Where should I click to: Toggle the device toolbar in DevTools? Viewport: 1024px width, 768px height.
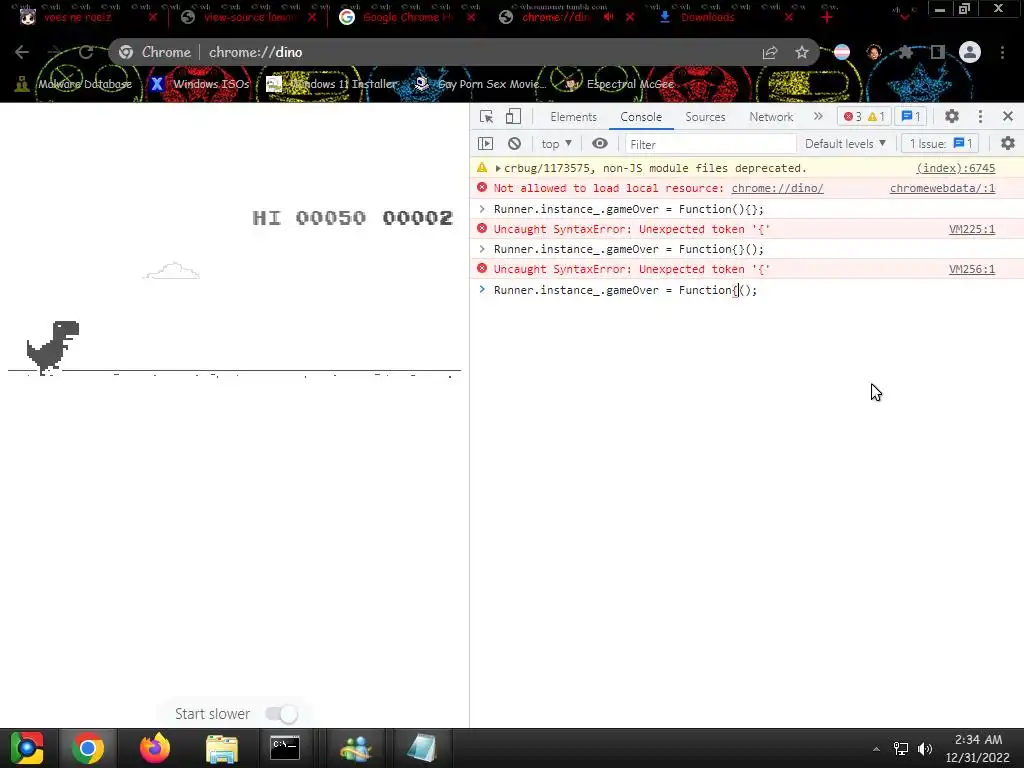[x=513, y=116]
